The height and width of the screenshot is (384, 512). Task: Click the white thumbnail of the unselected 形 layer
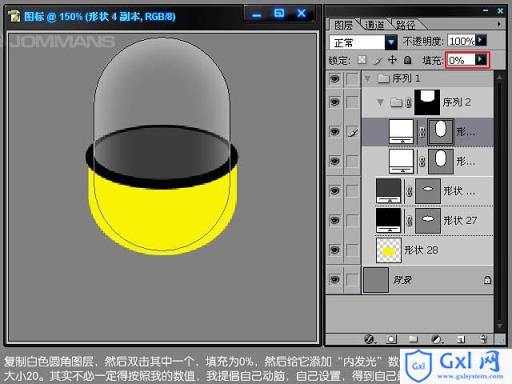[401, 161]
